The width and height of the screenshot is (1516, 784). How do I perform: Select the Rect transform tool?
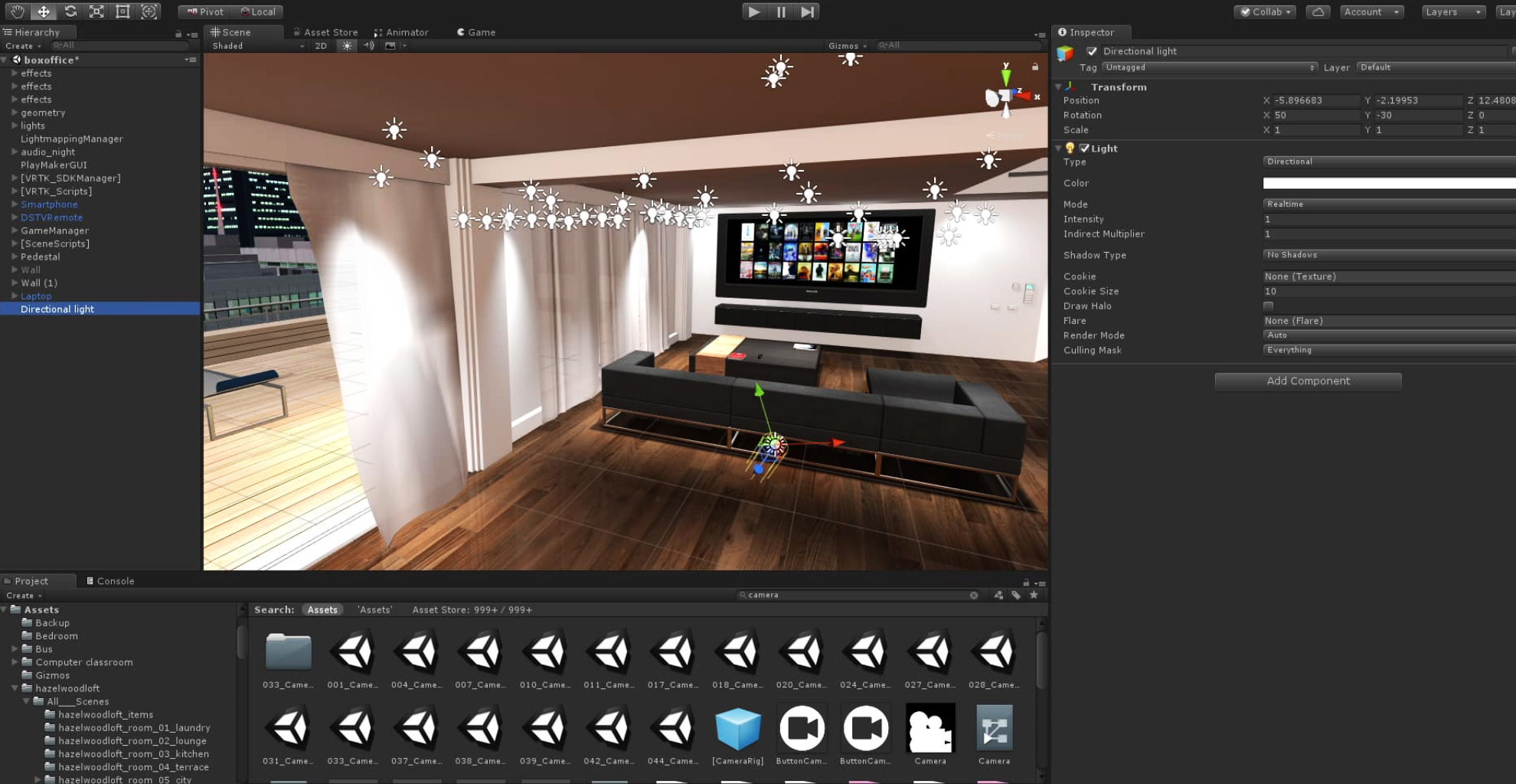point(123,11)
